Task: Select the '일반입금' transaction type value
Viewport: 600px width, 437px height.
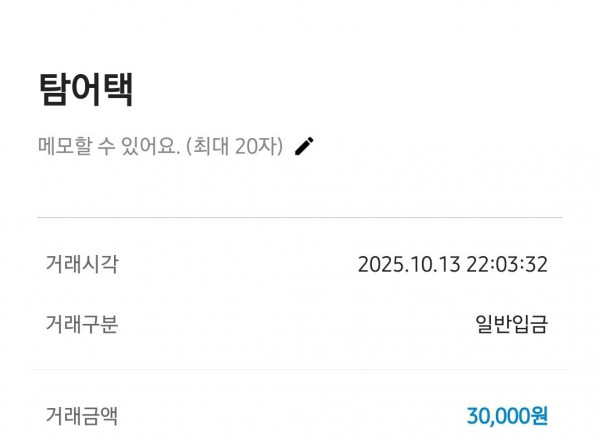Action: tap(511, 324)
